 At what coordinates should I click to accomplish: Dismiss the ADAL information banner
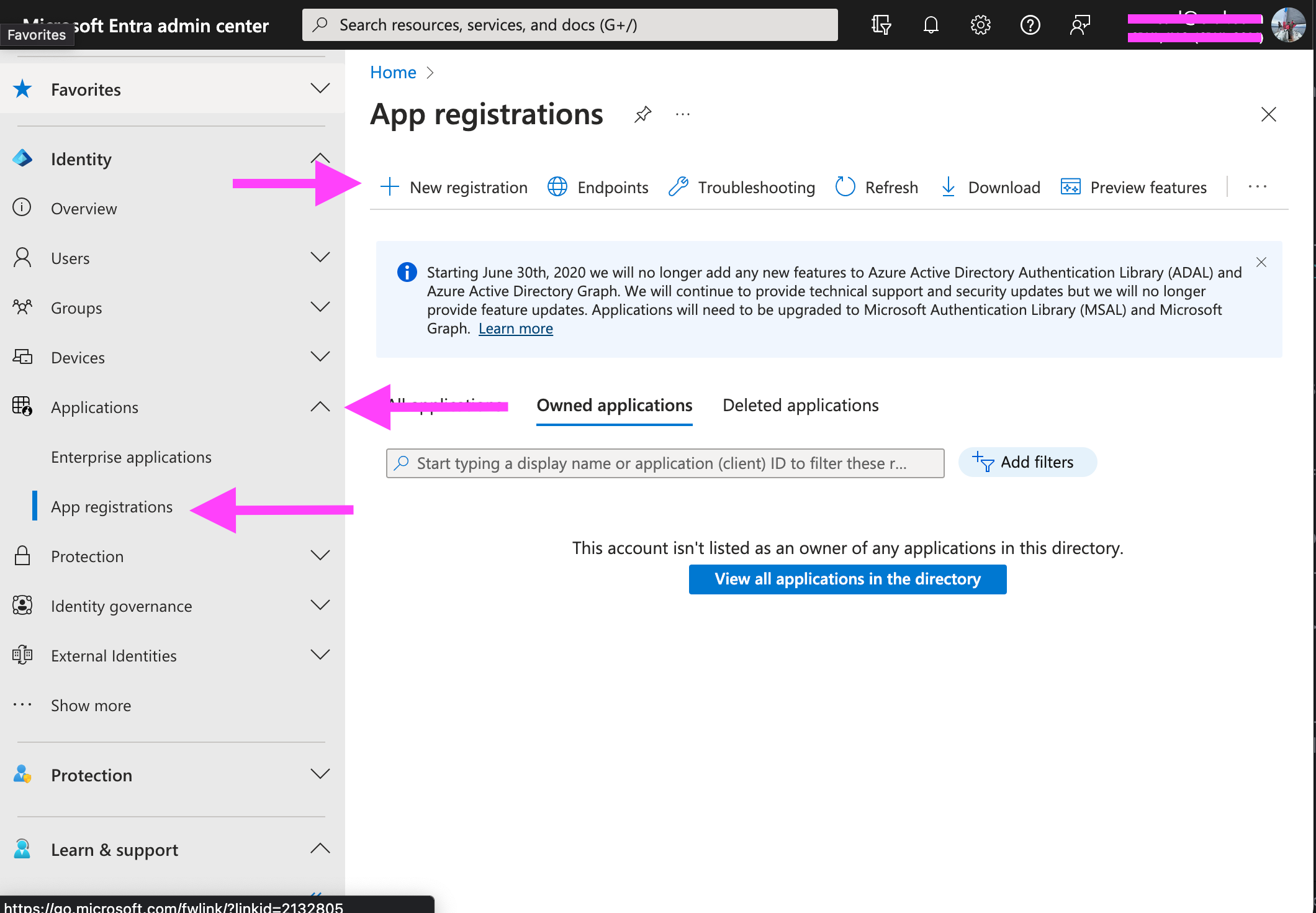click(1261, 262)
